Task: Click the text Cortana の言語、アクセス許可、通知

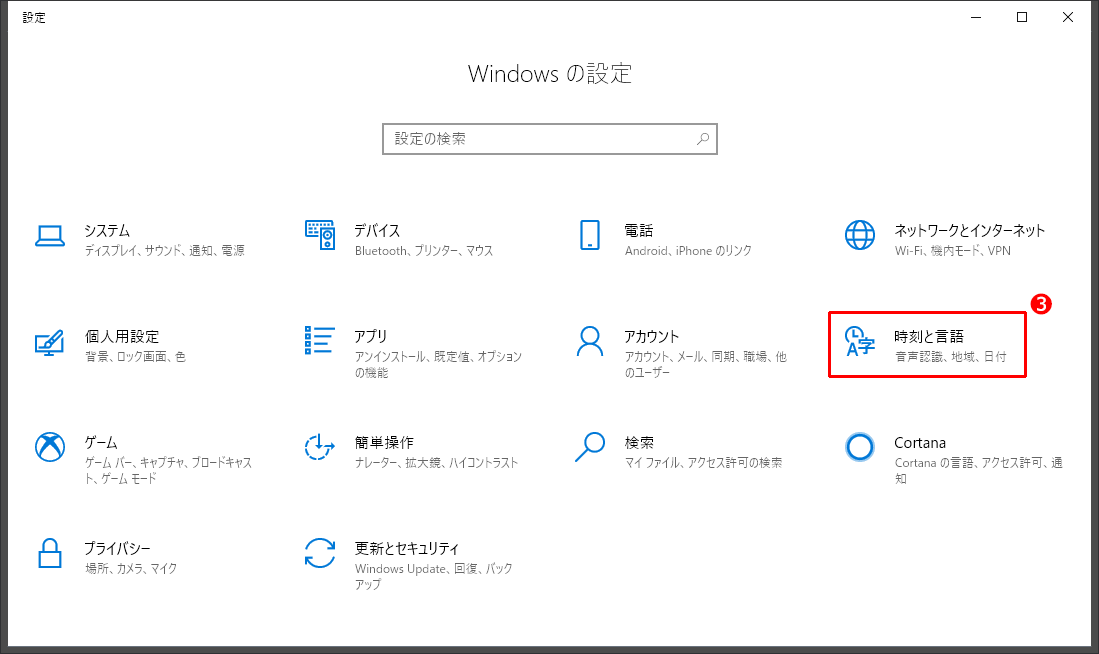Action: pos(978,470)
